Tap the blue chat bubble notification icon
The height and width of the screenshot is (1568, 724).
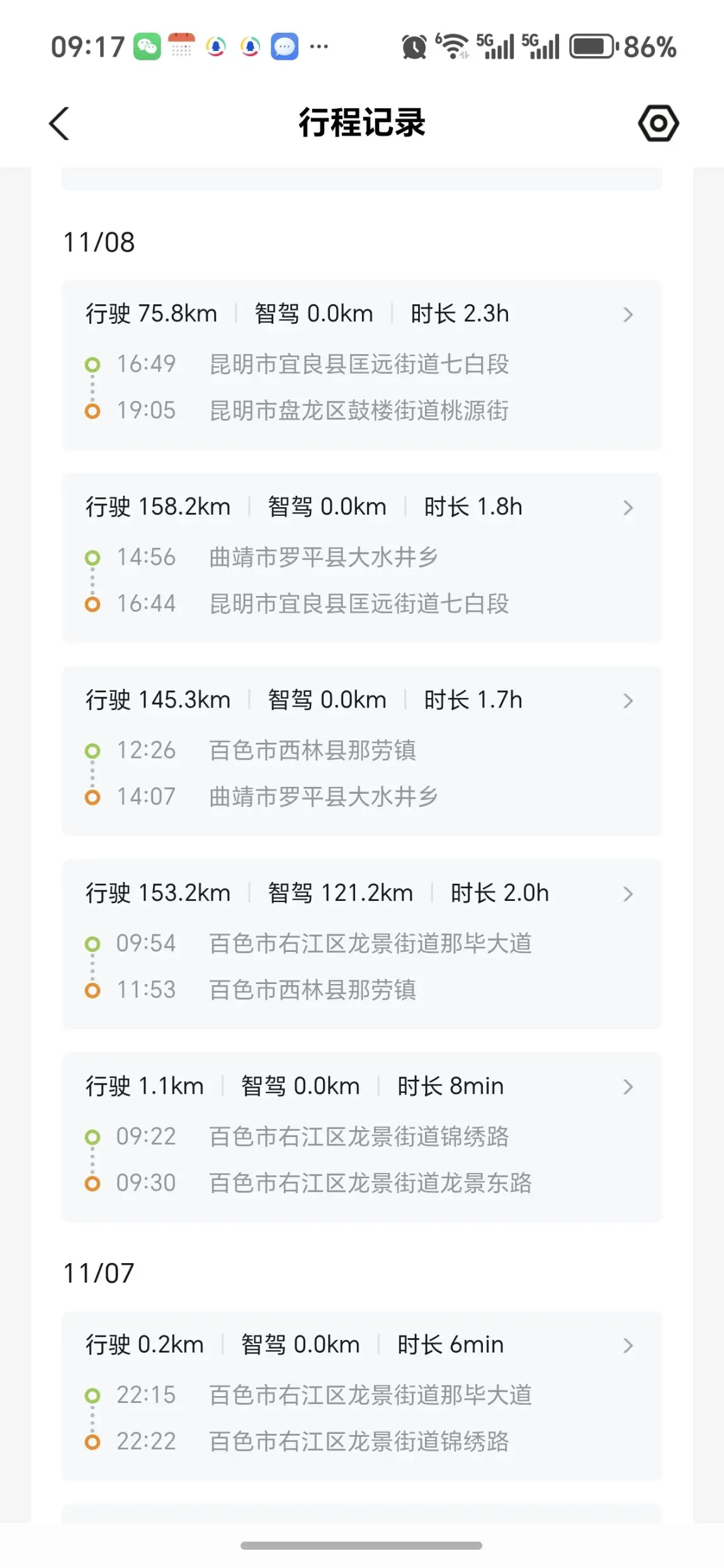click(x=284, y=47)
